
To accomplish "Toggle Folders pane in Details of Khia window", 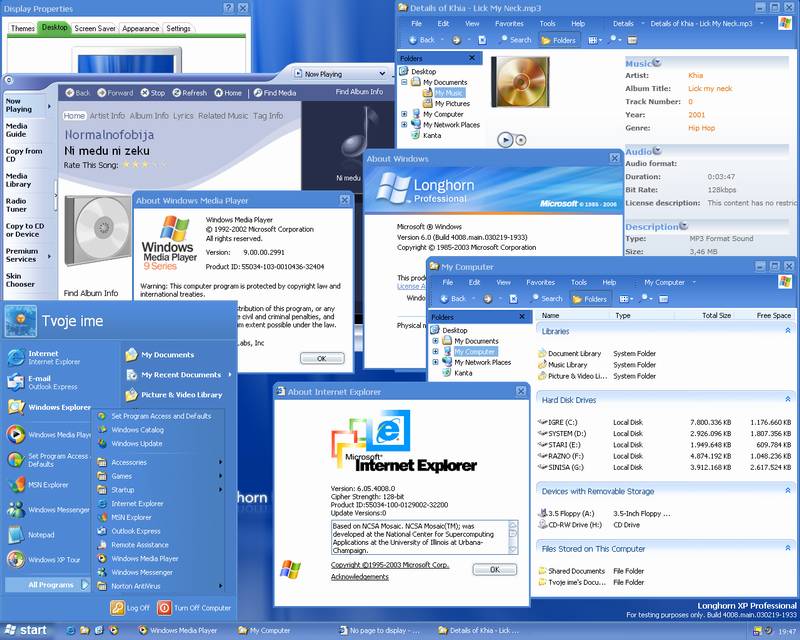I will [558, 40].
